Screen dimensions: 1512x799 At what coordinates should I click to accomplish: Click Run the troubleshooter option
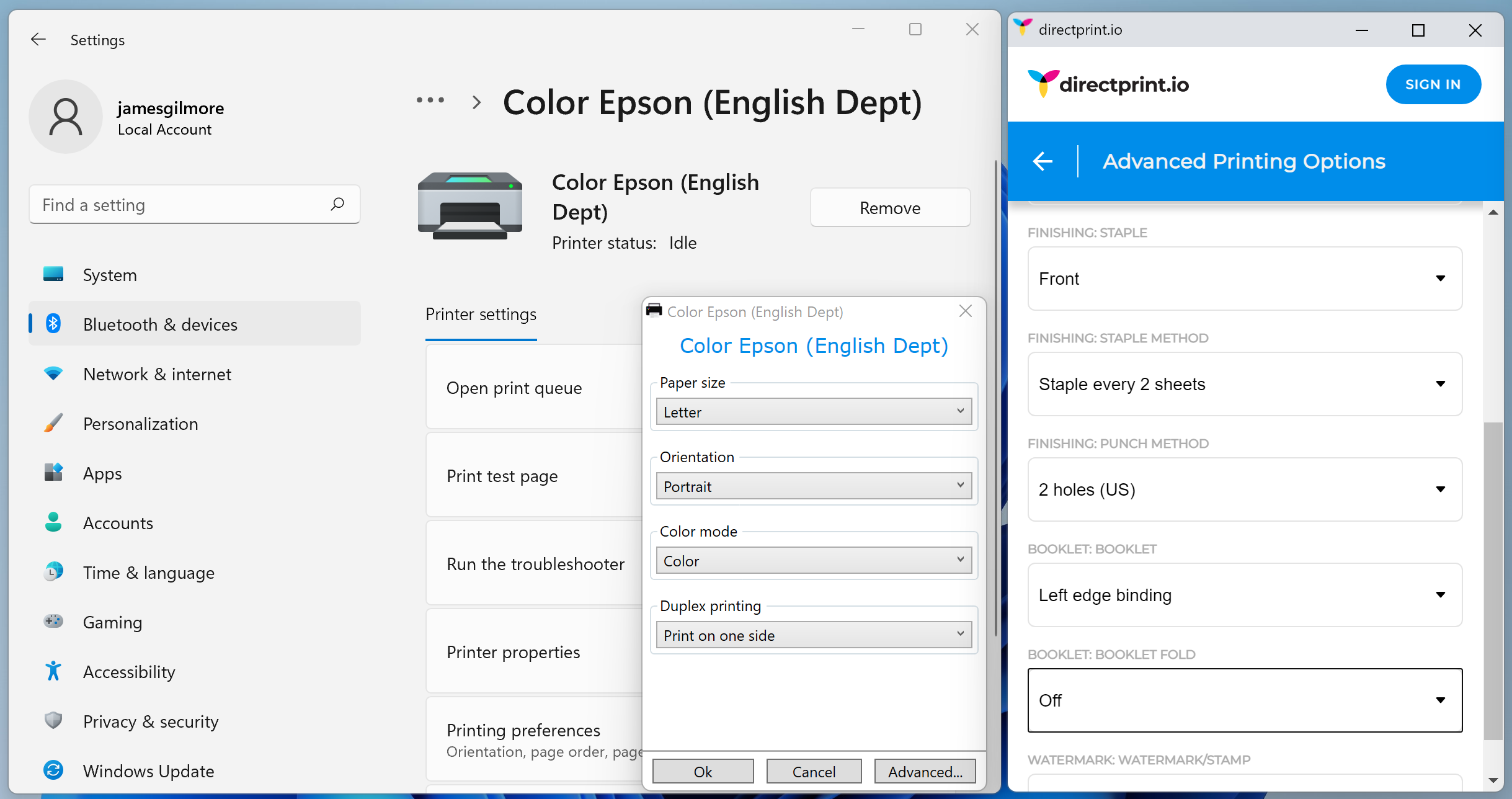(534, 564)
